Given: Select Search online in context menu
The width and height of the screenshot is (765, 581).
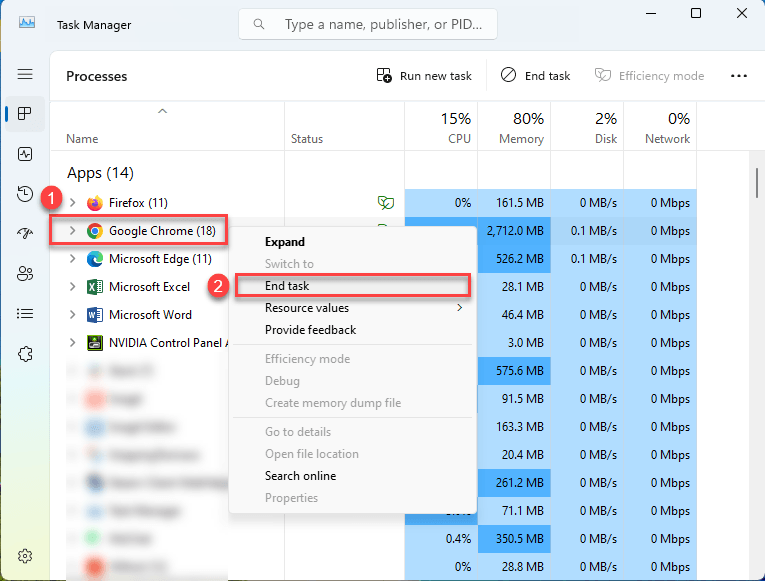Looking at the screenshot, I should [x=300, y=476].
